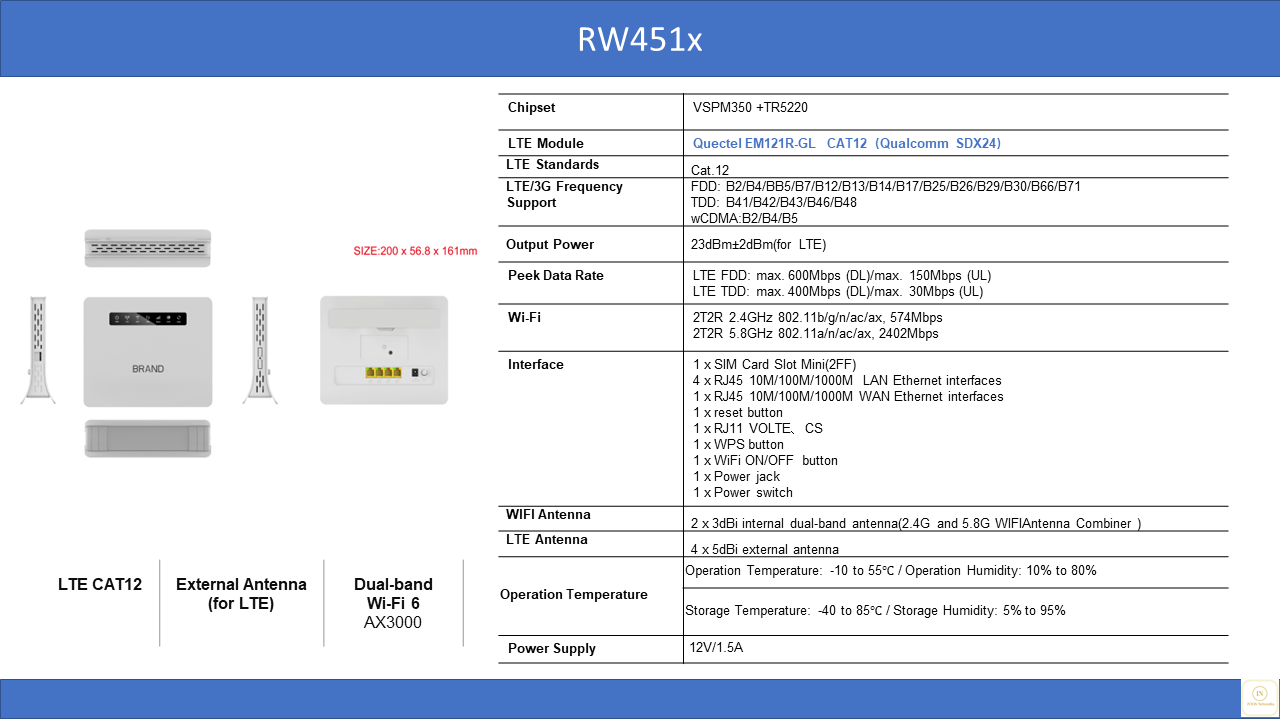Screen dimensions: 1280x720
Task: Click the bold Operation Temperature label
Action: [574, 594]
